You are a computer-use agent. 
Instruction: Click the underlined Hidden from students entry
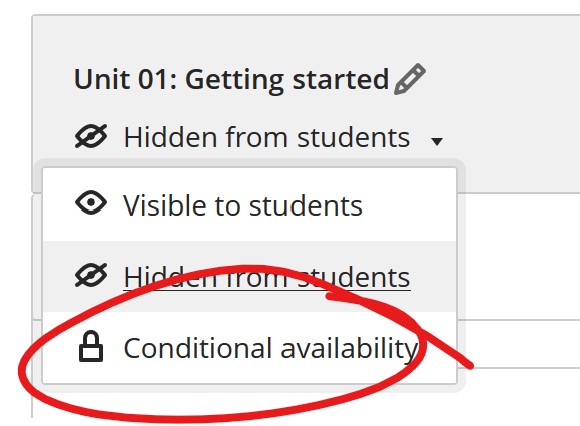coord(267,277)
